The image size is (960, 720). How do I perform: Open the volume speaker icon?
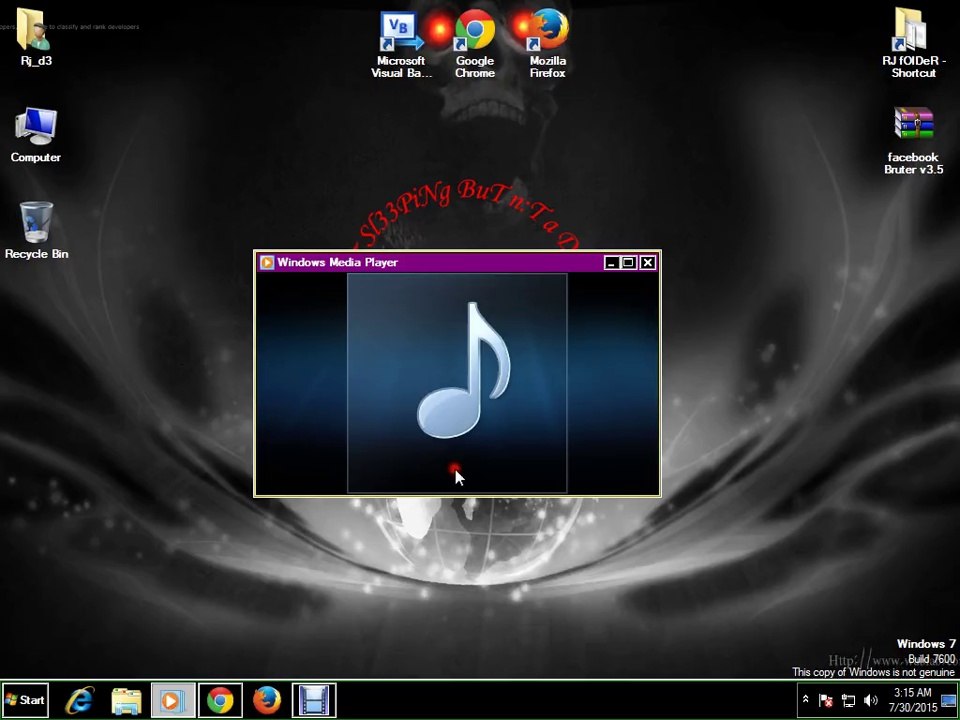(870, 700)
